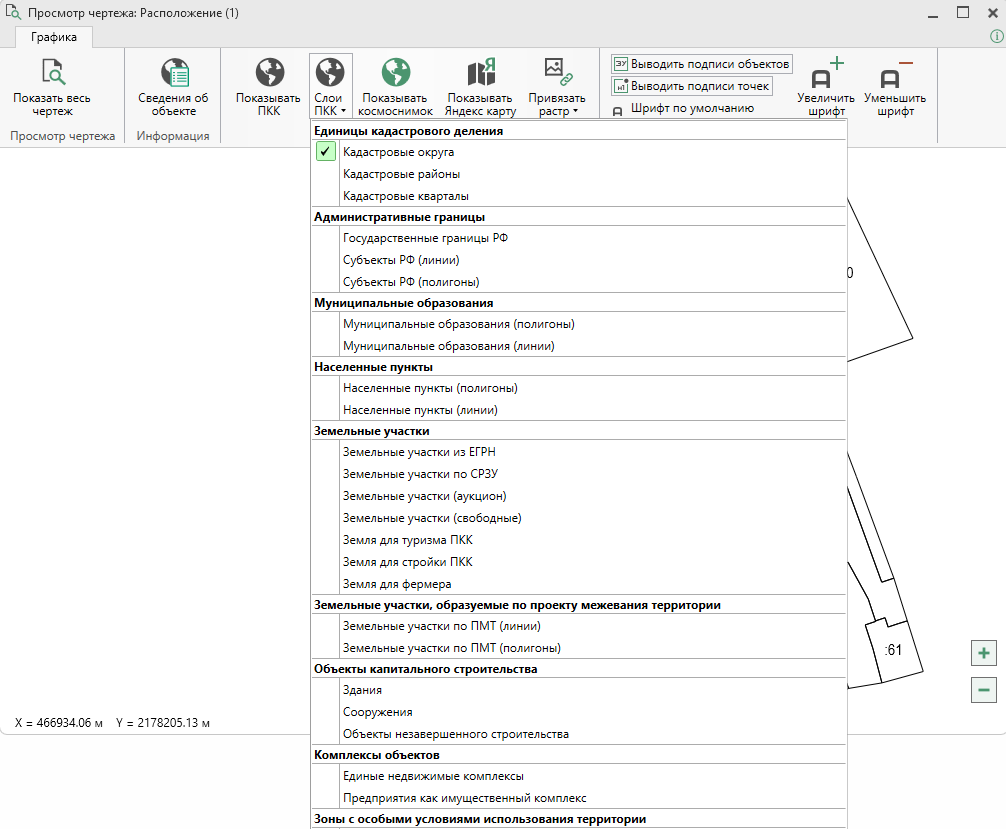Click the green info icon at top right
The height and width of the screenshot is (829, 1006).
click(x=996, y=36)
